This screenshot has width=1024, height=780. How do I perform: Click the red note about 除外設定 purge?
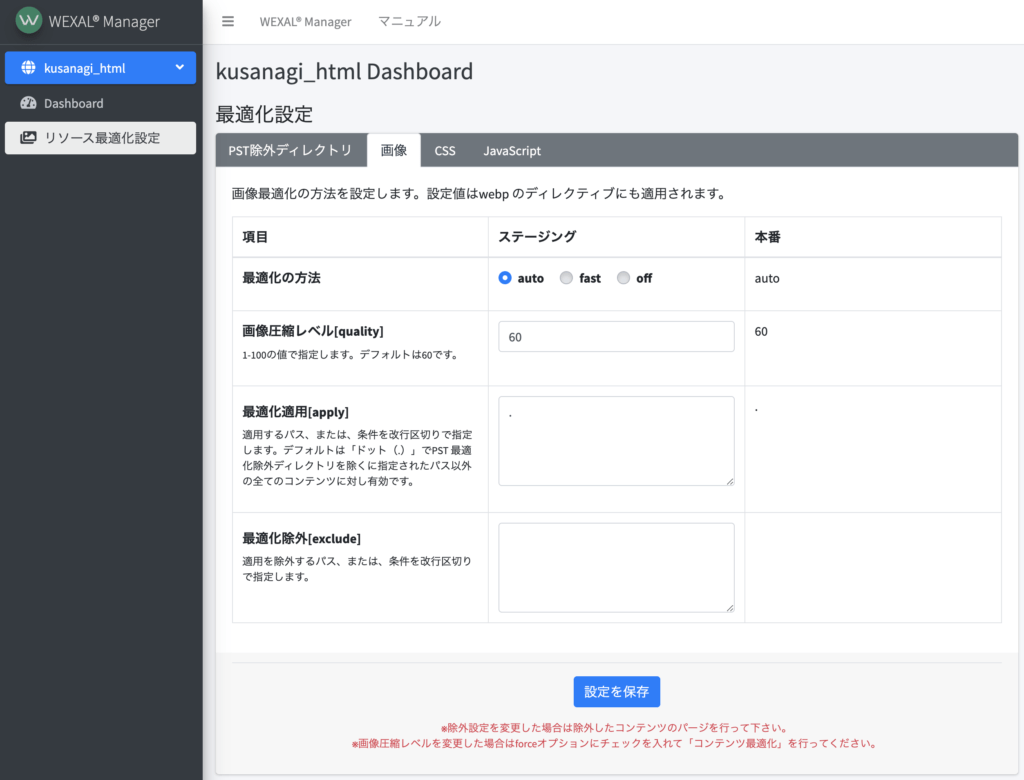pos(616,728)
